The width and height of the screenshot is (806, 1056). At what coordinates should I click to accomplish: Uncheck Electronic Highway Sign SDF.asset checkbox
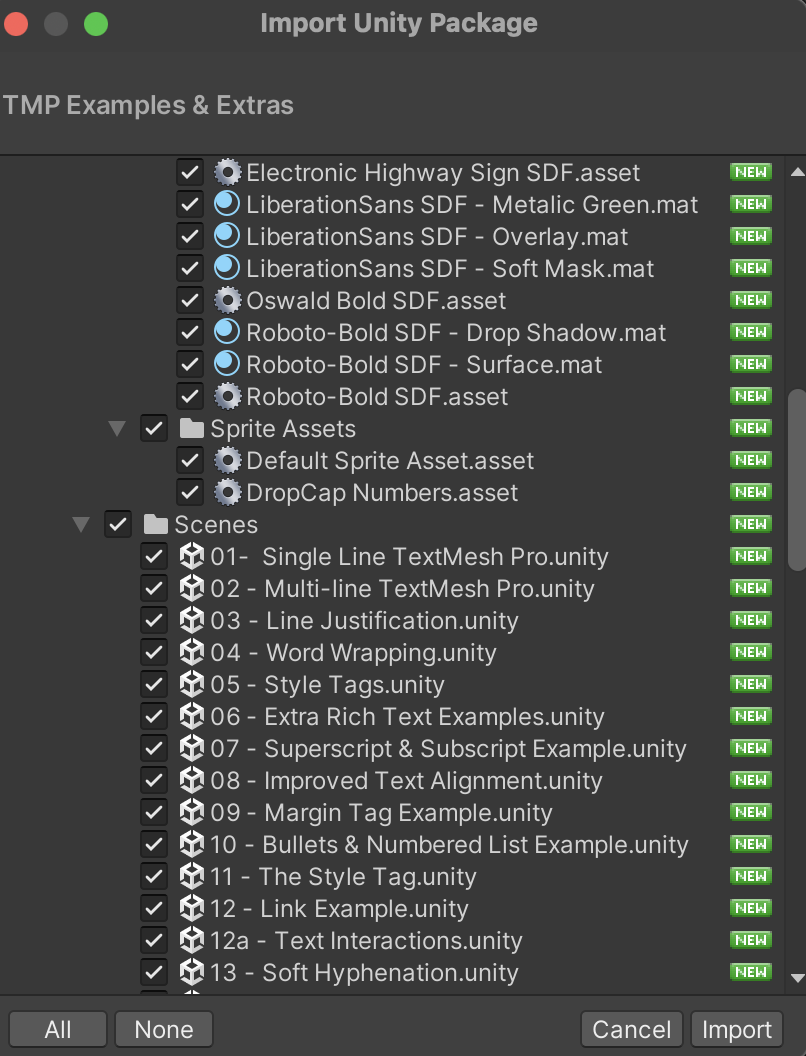190,172
